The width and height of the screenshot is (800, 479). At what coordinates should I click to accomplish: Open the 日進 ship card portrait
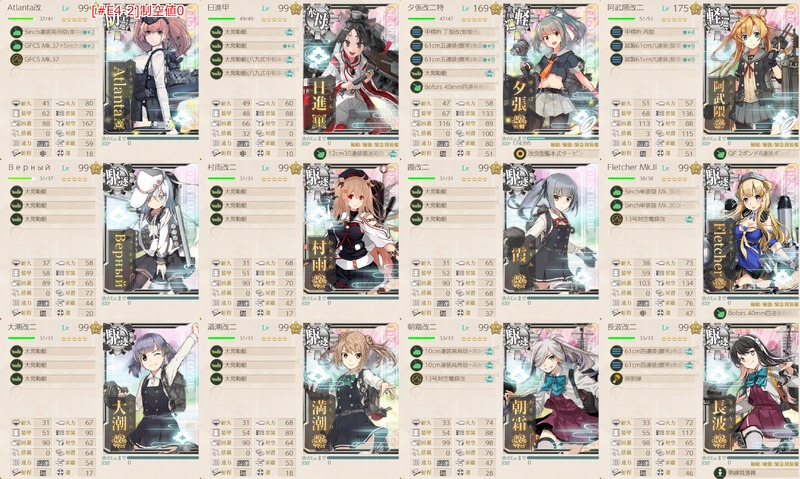point(351,70)
